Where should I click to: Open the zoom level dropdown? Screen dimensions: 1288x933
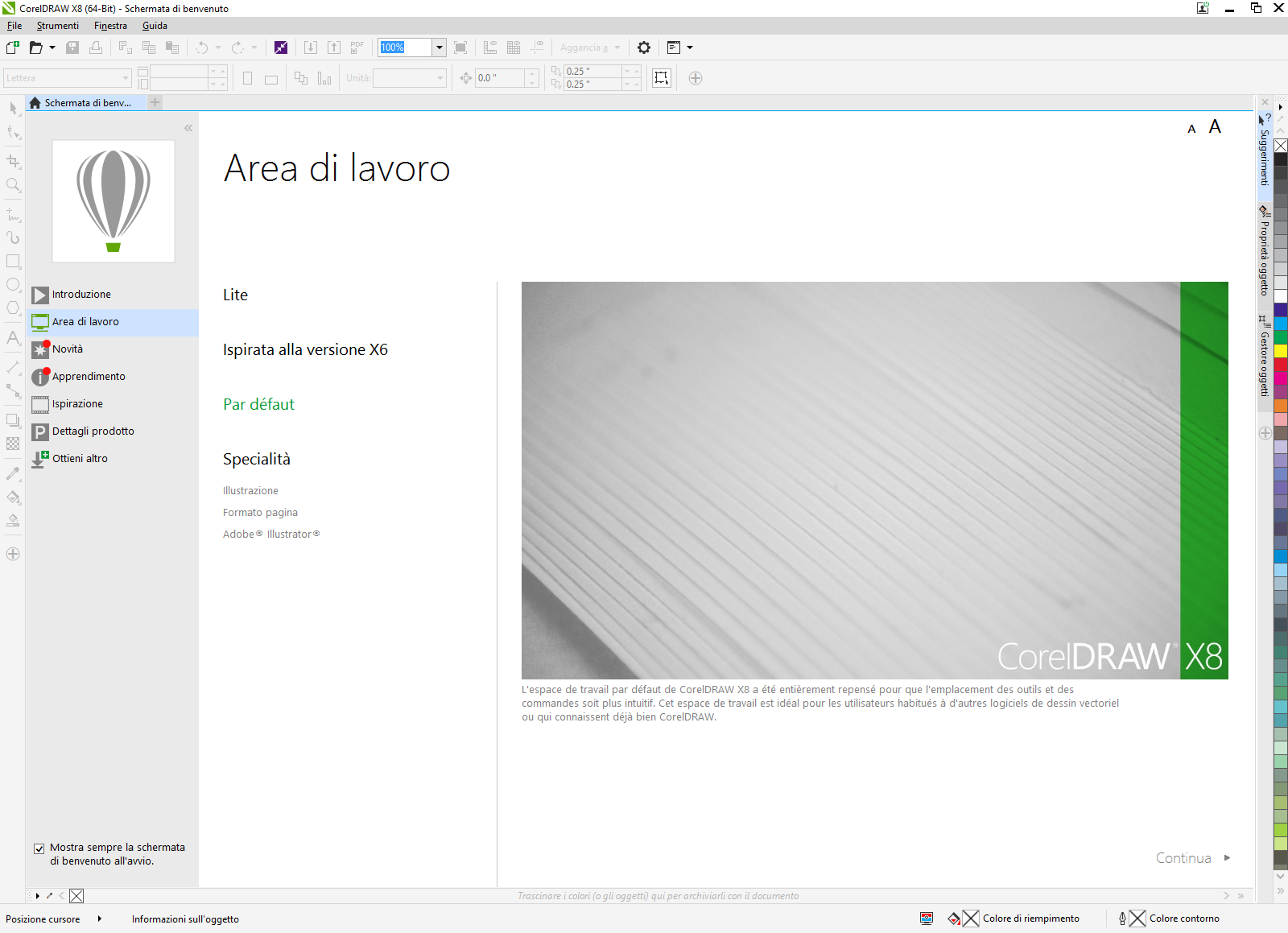click(x=440, y=47)
